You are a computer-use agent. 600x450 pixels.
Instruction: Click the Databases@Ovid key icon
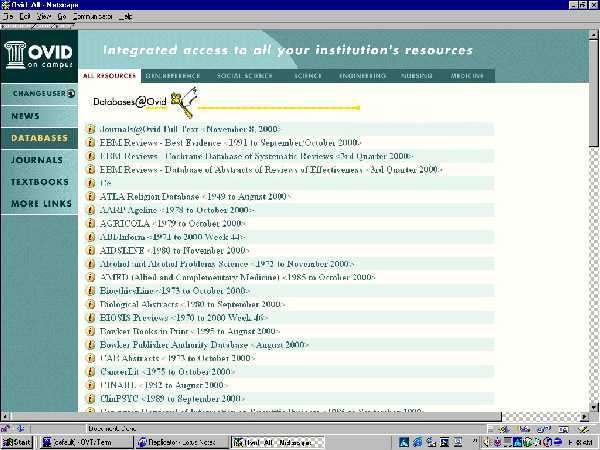pos(184,103)
